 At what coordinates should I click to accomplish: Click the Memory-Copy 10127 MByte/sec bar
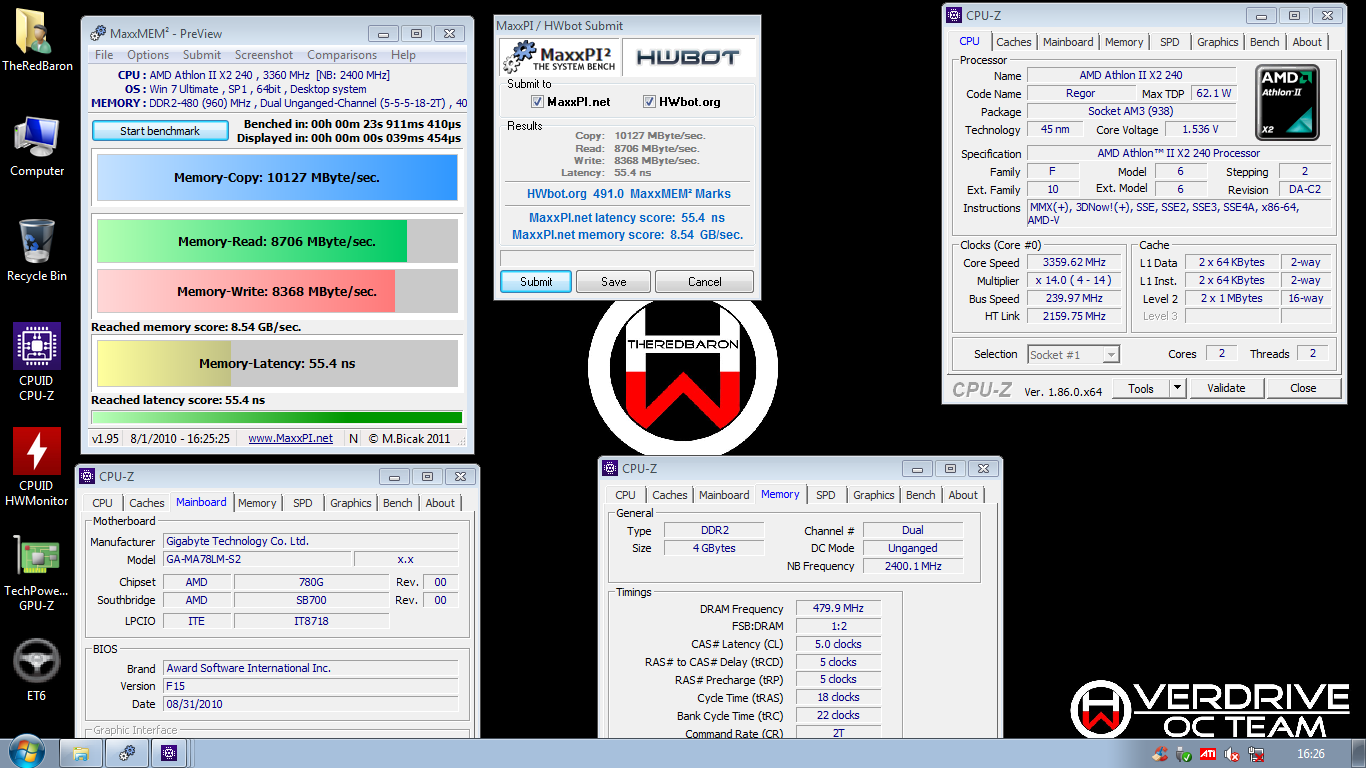[277, 178]
